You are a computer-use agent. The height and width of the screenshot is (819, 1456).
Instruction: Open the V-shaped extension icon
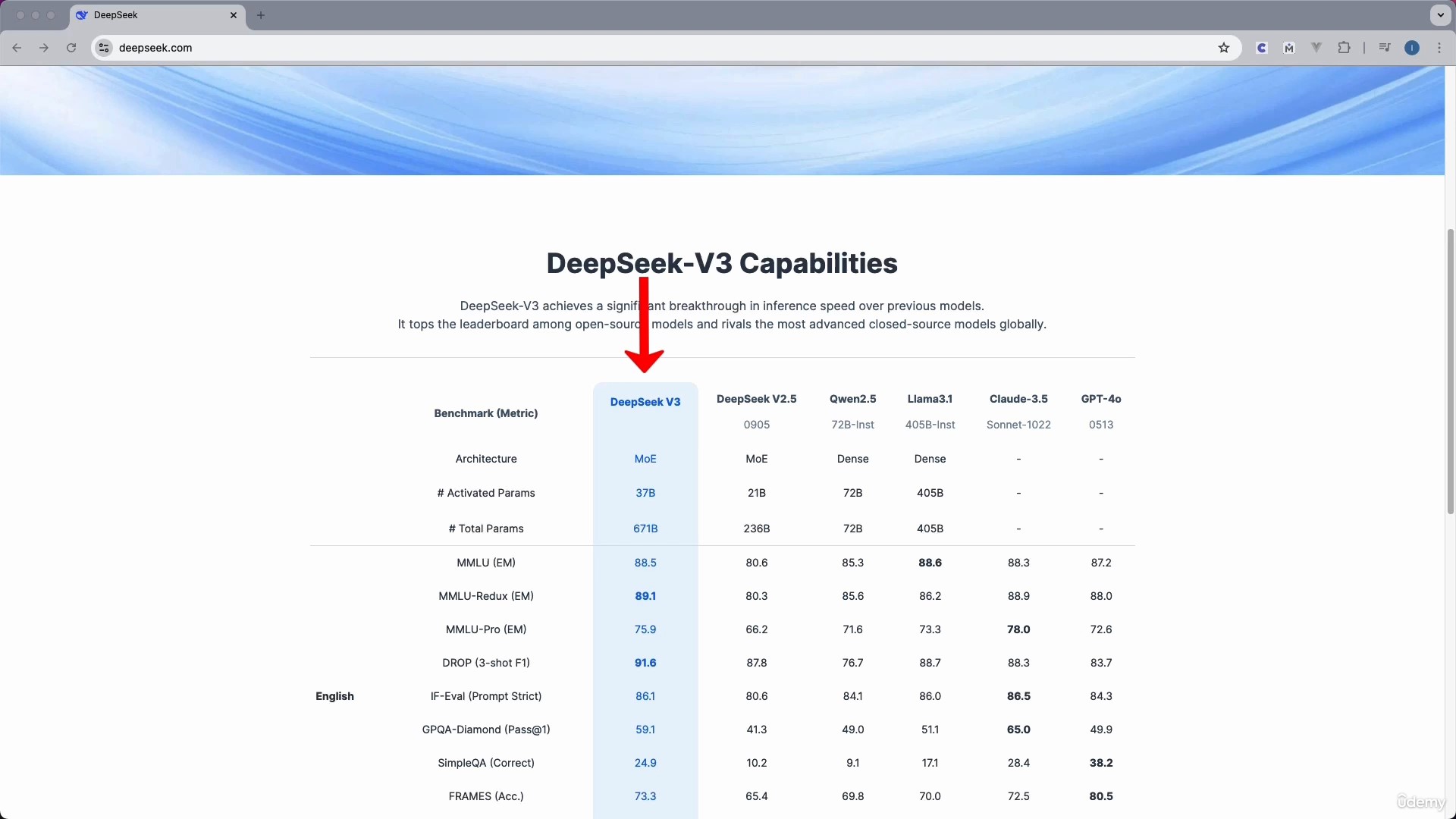click(1316, 48)
